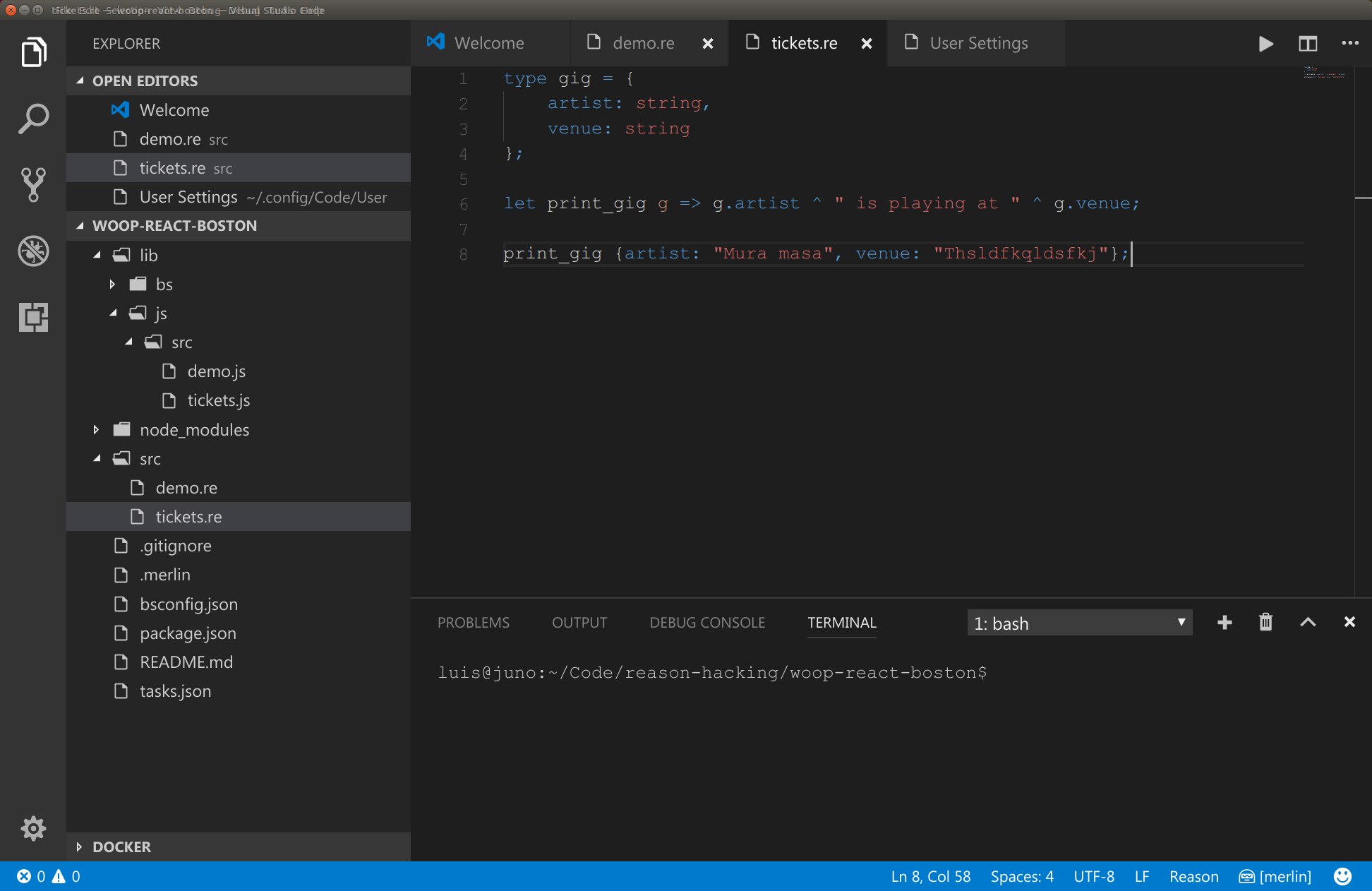Switch to the demo.re tab
Viewport: 1372px width, 891px height.
tap(642, 43)
